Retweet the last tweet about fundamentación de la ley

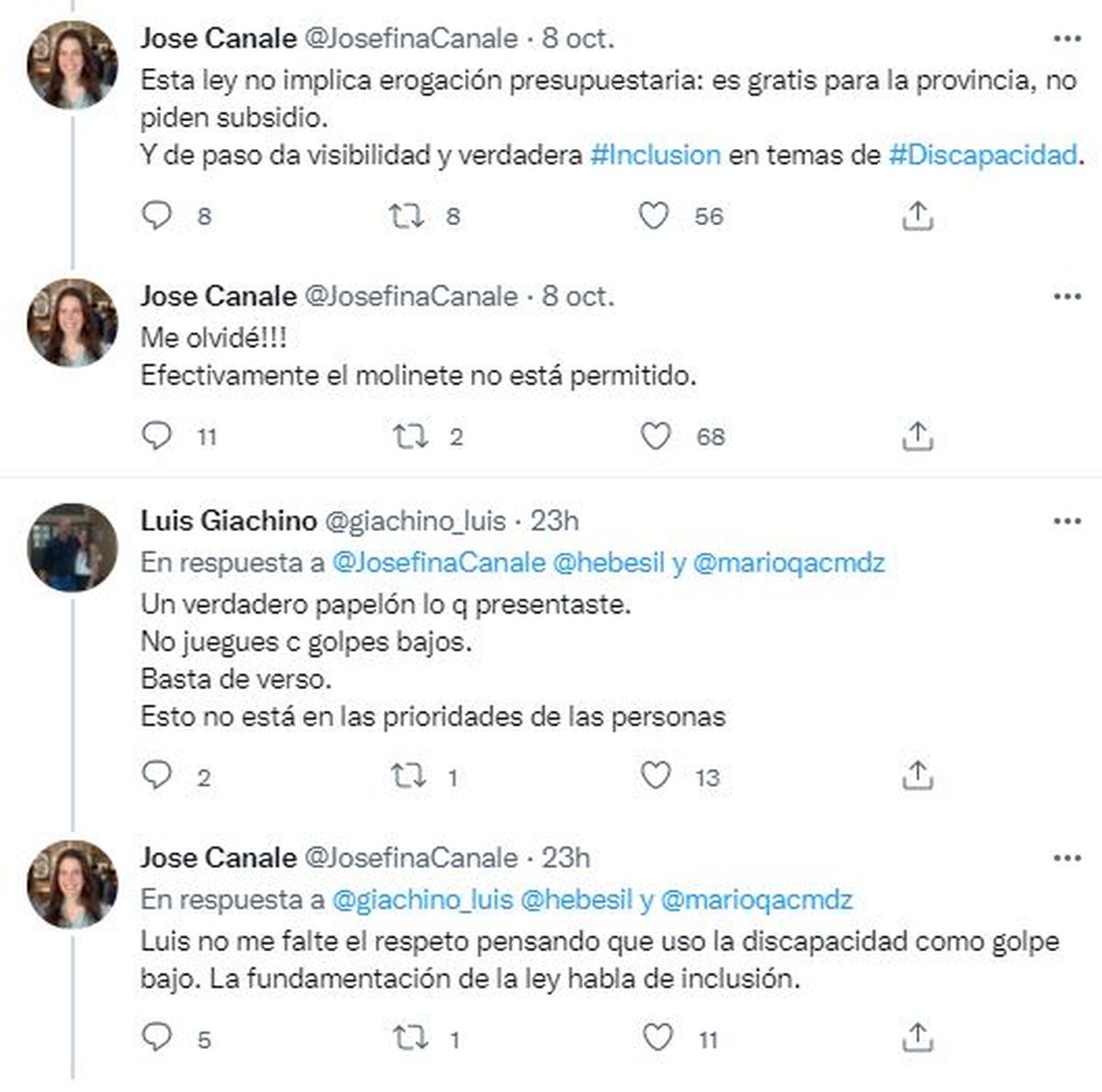pyautogui.click(x=410, y=1039)
